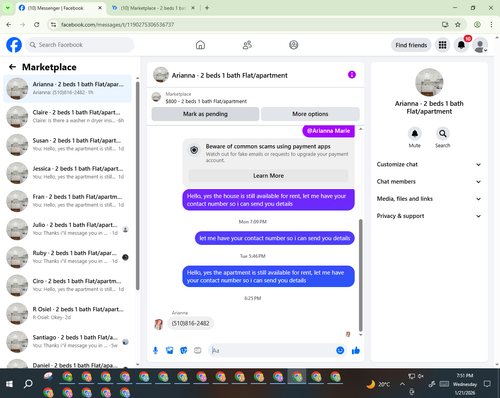The height and width of the screenshot is (398, 500).
Task: Expand Media, files and links section
Action: [x=429, y=199]
